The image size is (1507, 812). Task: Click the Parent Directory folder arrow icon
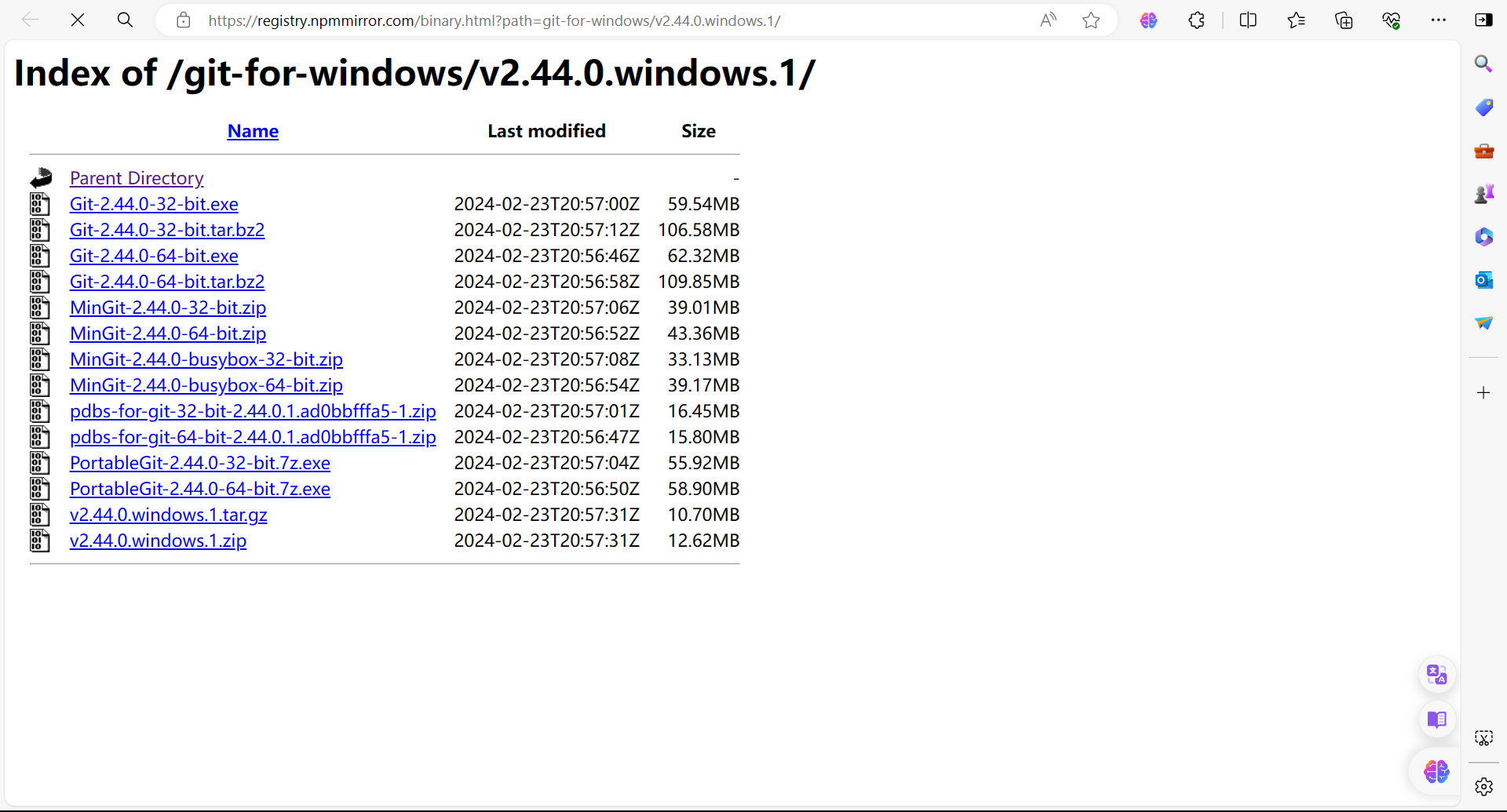coord(41,178)
